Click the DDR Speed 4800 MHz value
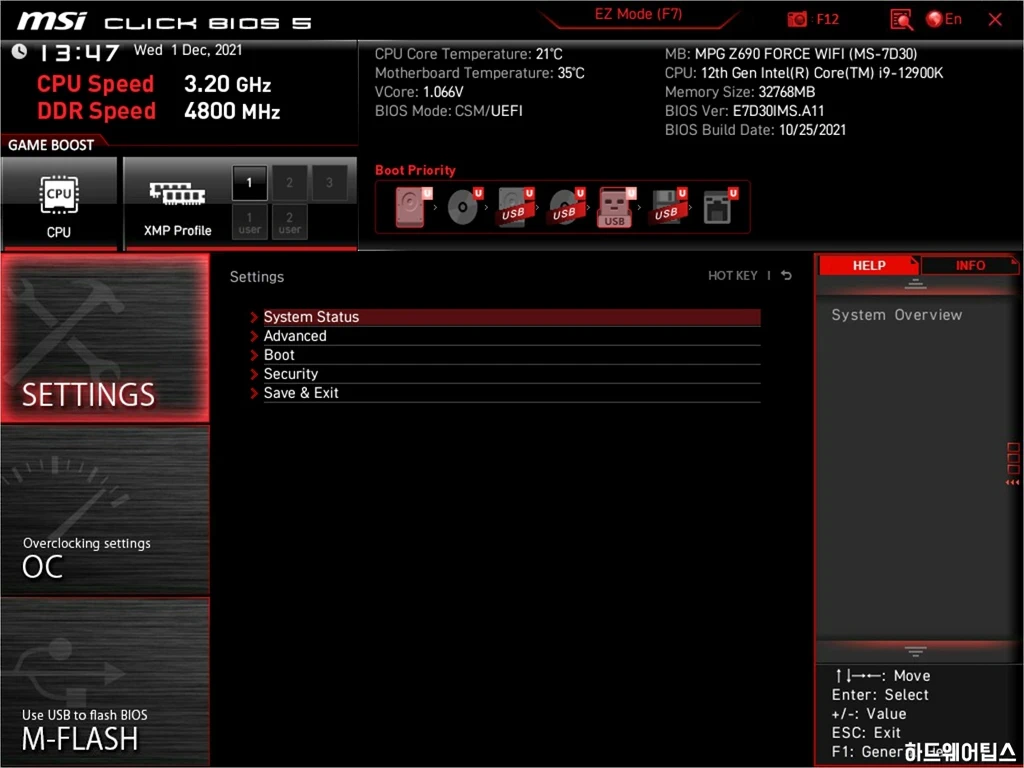Screen dimensions: 1024x768 [232, 111]
